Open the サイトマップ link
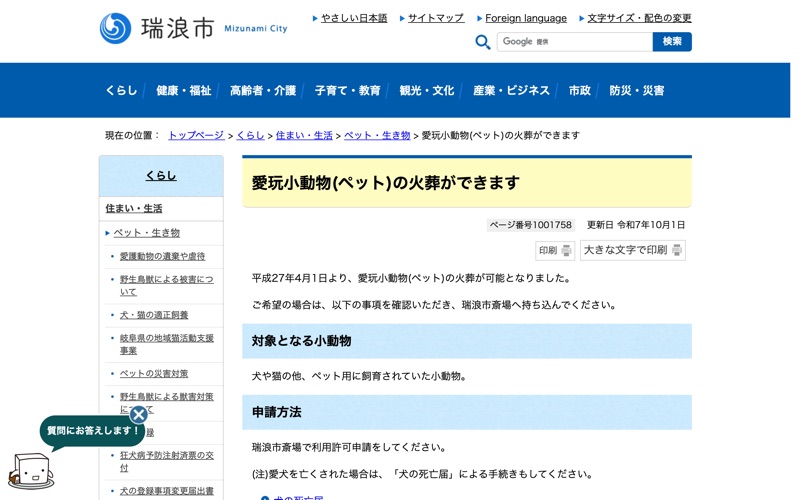Viewport: 800px width, 500px height. tap(436, 18)
